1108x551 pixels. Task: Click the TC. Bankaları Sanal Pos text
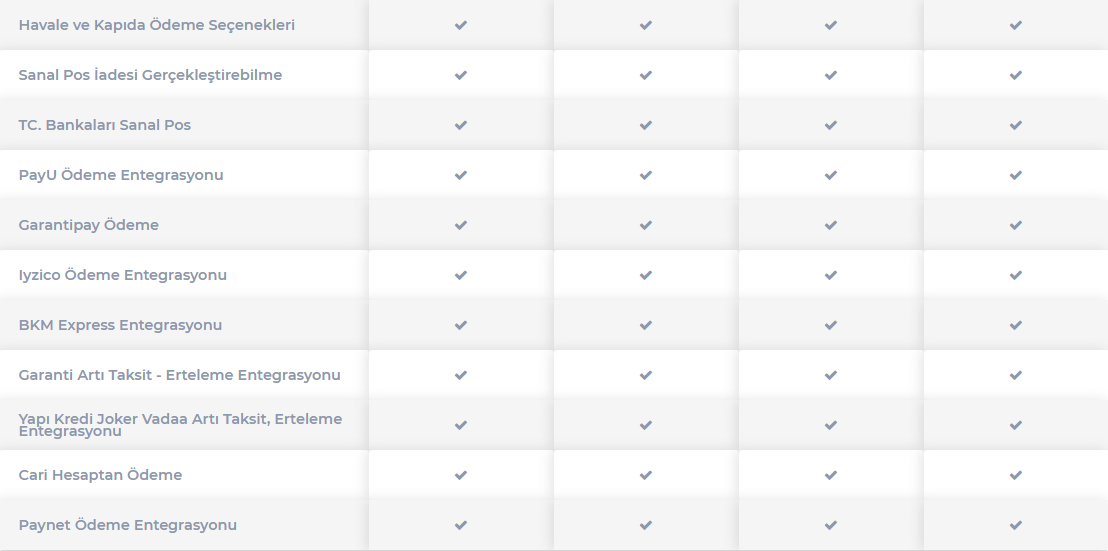[x=105, y=125]
